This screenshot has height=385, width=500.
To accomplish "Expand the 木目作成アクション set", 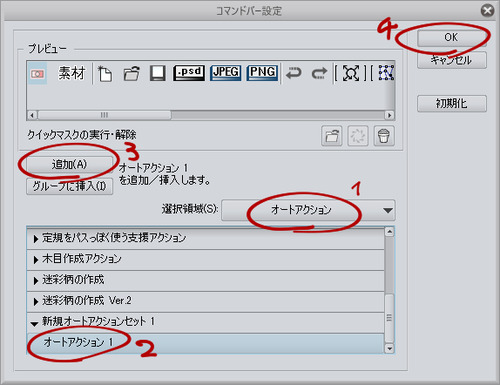I will [35, 260].
